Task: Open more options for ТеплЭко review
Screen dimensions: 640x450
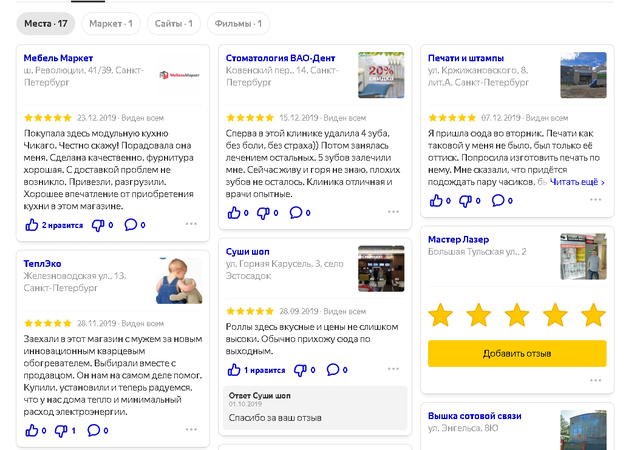Action: [191, 429]
